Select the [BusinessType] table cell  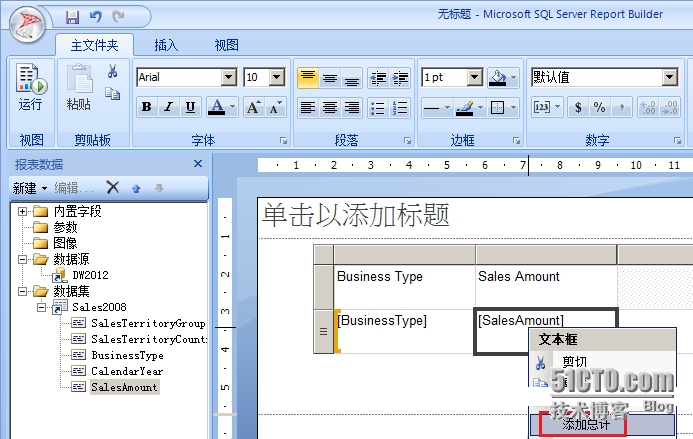(x=404, y=331)
